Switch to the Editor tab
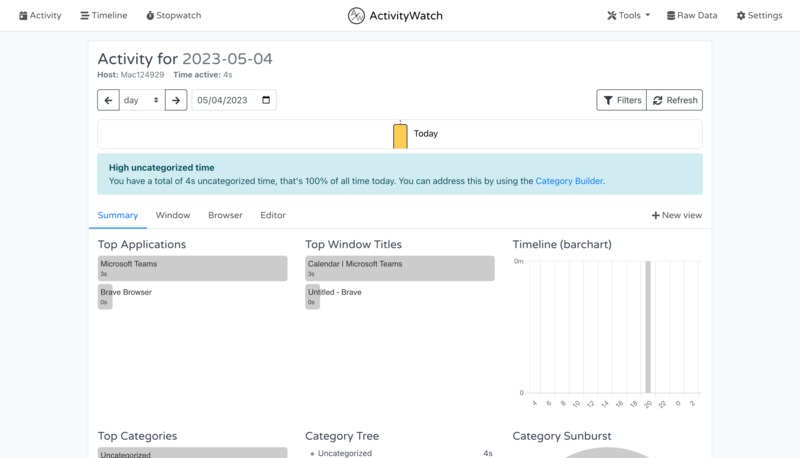Image resolution: width=800 pixels, height=458 pixels. click(273, 215)
